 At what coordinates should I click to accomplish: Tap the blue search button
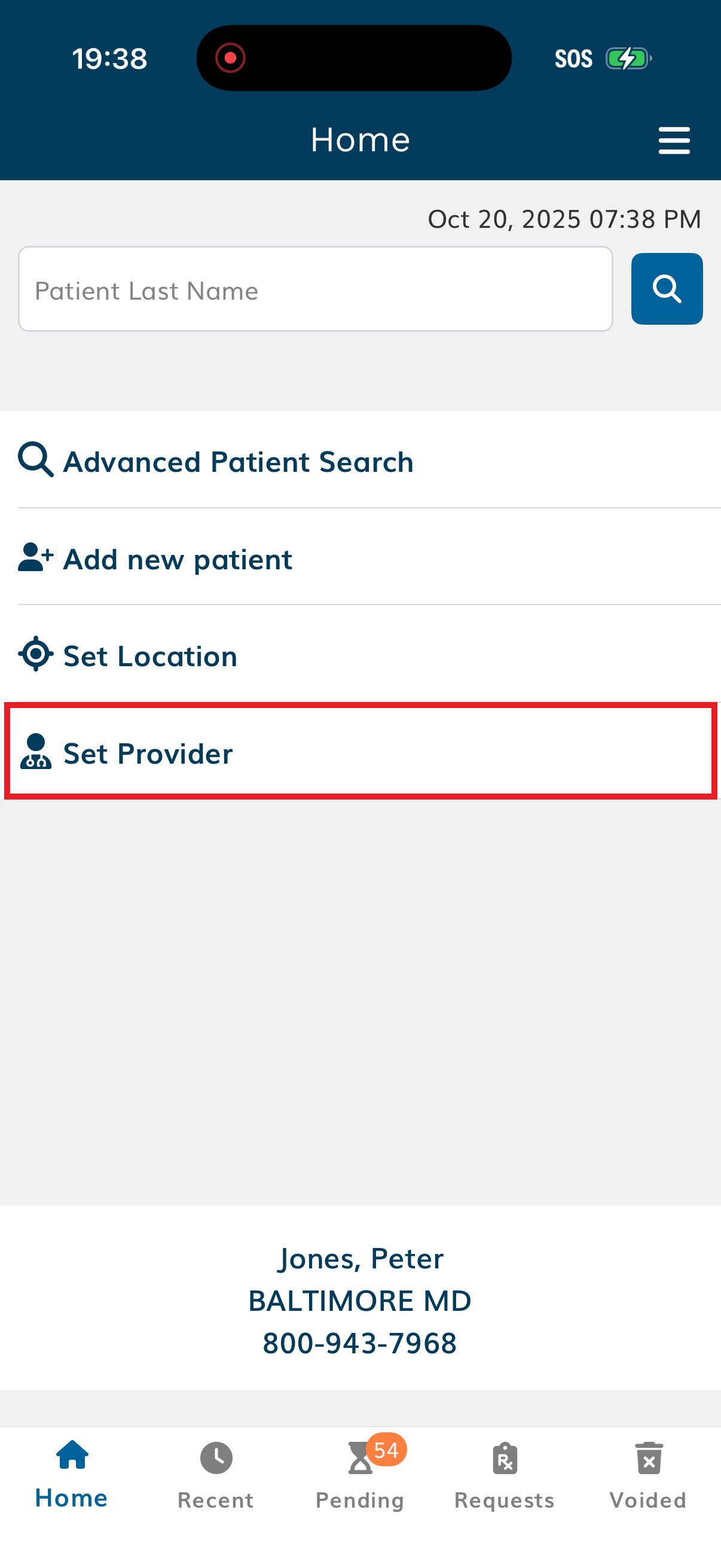click(666, 288)
